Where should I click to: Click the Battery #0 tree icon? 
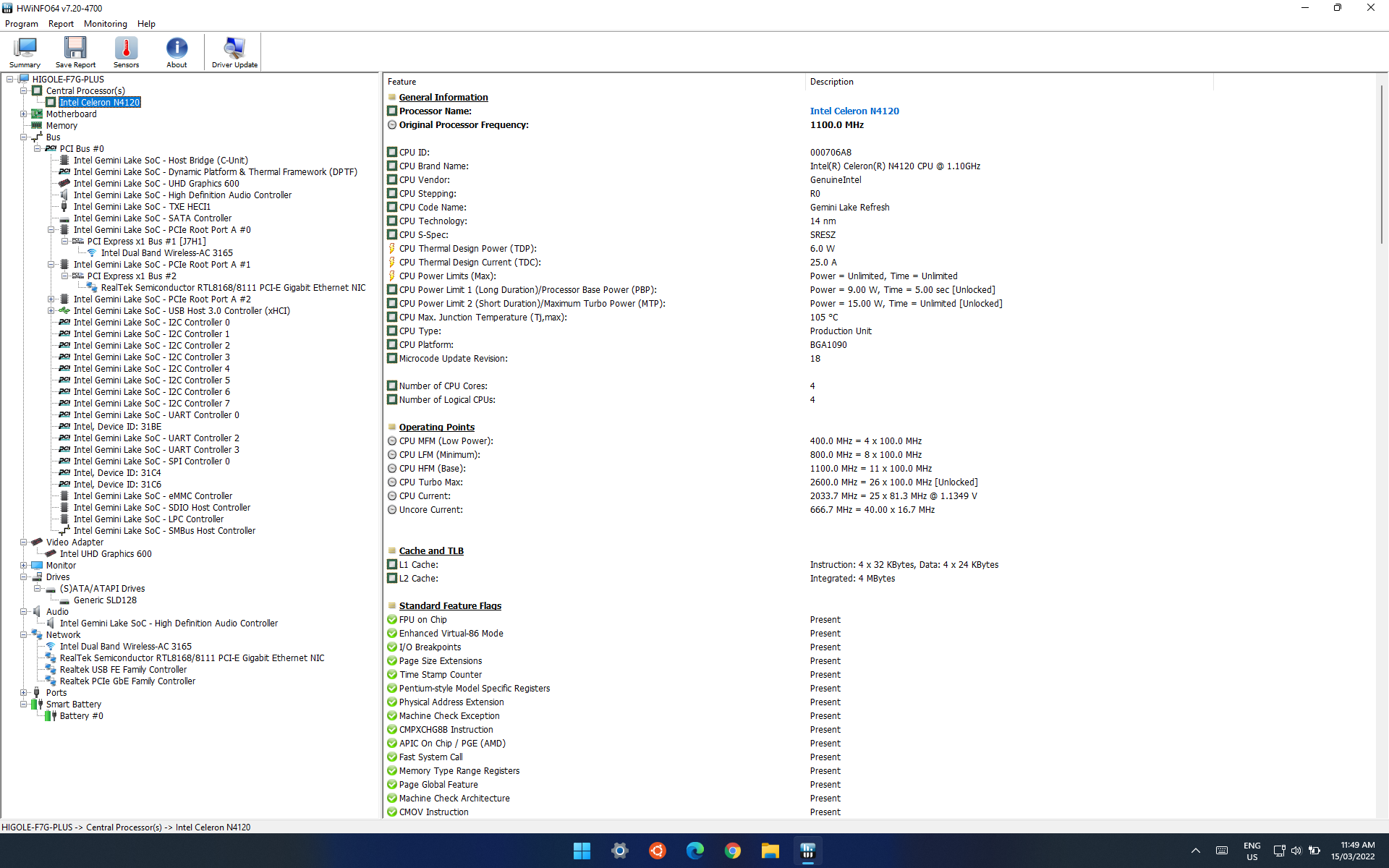[x=51, y=715]
